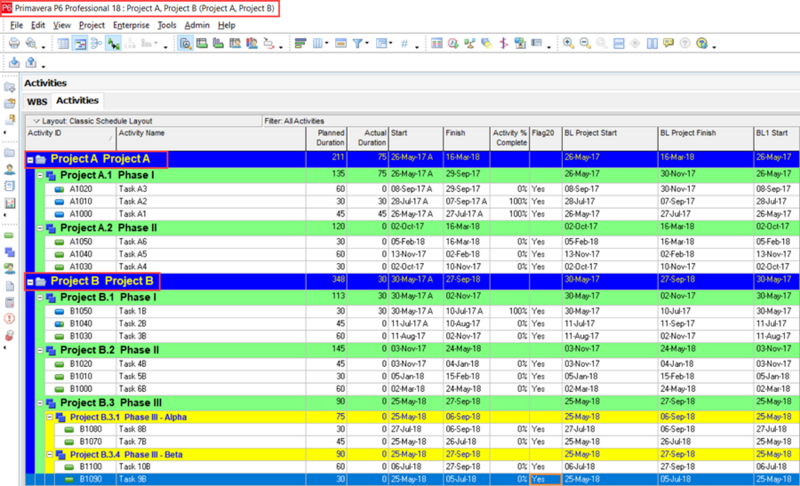800x486 pixels.
Task: Open the Resources sidebar icon
Action: pyautogui.click(x=9, y=169)
